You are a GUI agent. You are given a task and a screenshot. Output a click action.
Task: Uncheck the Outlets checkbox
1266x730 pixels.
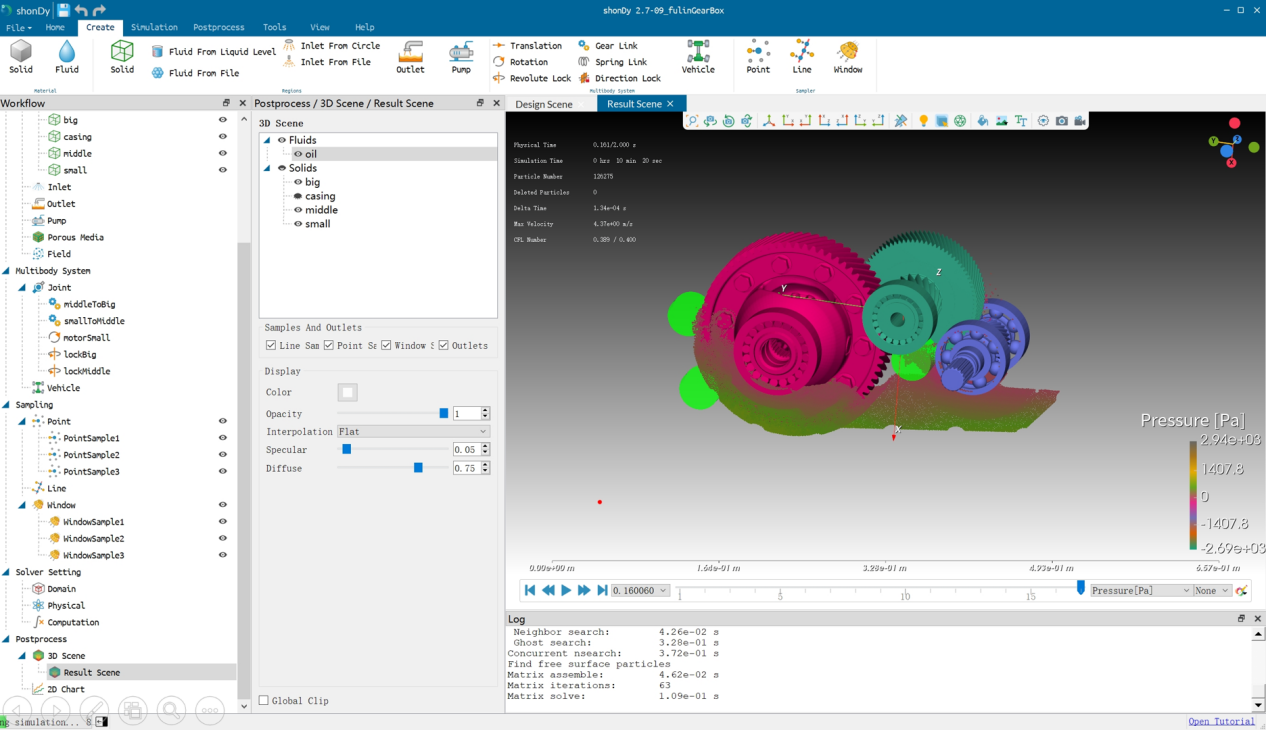point(443,346)
